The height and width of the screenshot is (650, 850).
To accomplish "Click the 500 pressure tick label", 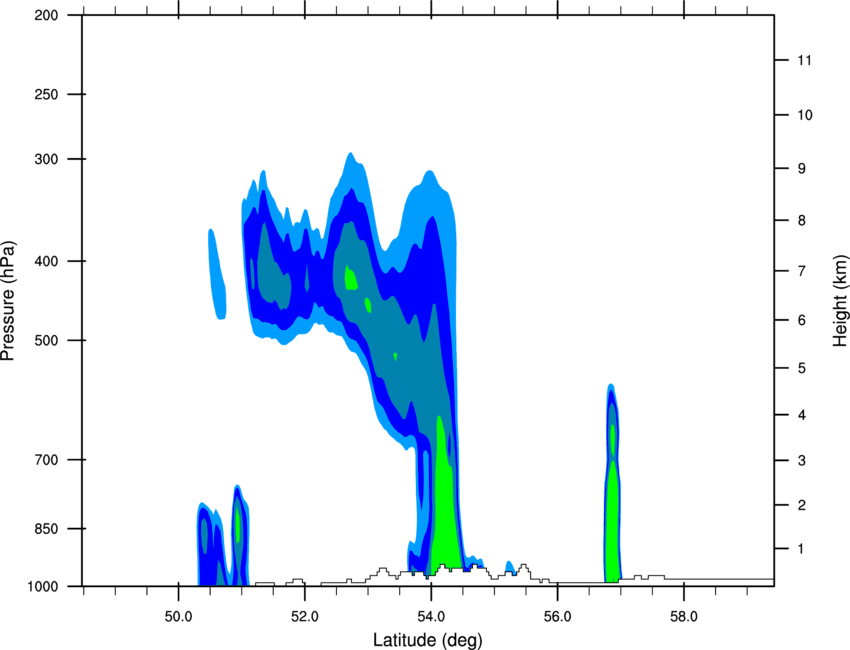I will point(46,340).
